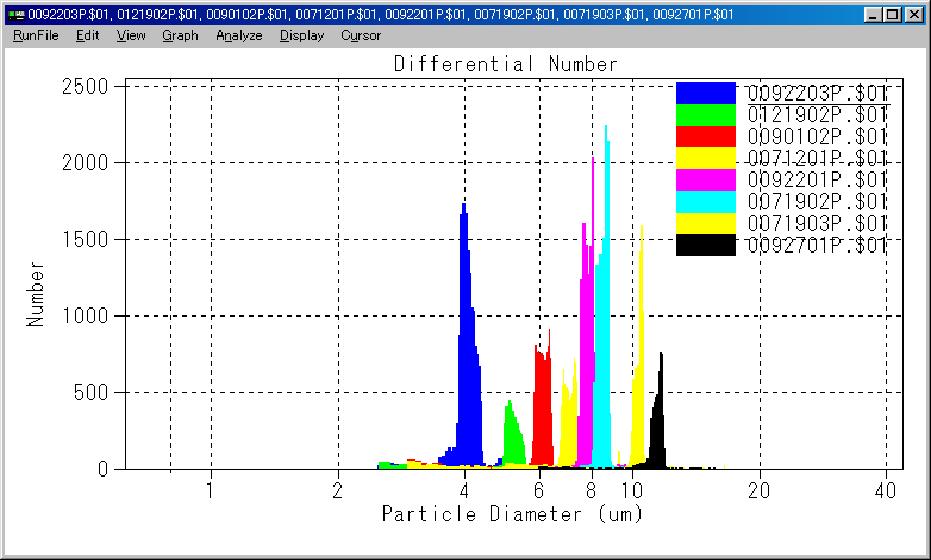Select legend entry 0071201P.$01
The width and height of the screenshot is (931, 560).
(817, 158)
